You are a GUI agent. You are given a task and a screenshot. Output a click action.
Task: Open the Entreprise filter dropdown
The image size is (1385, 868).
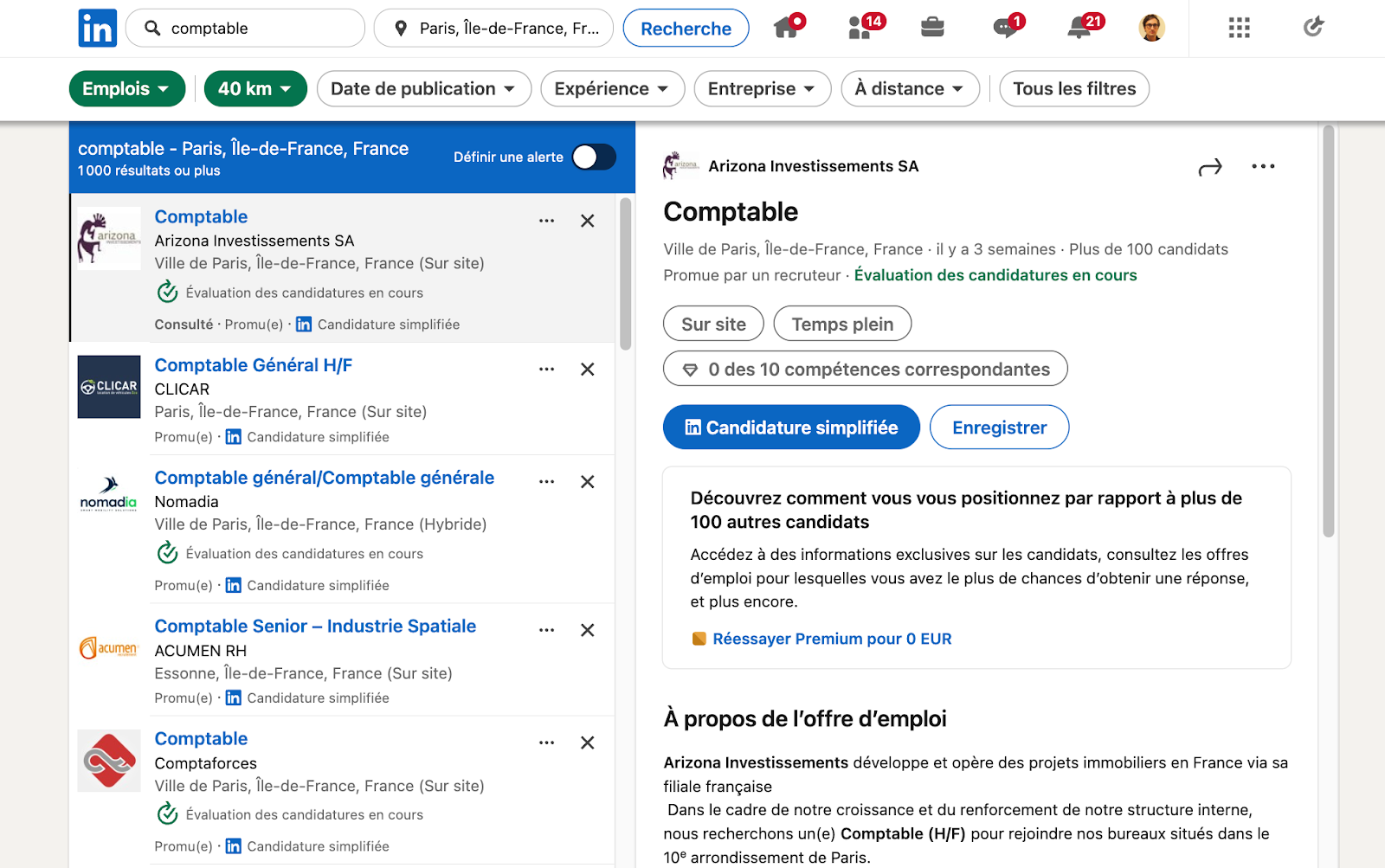point(763,88)
